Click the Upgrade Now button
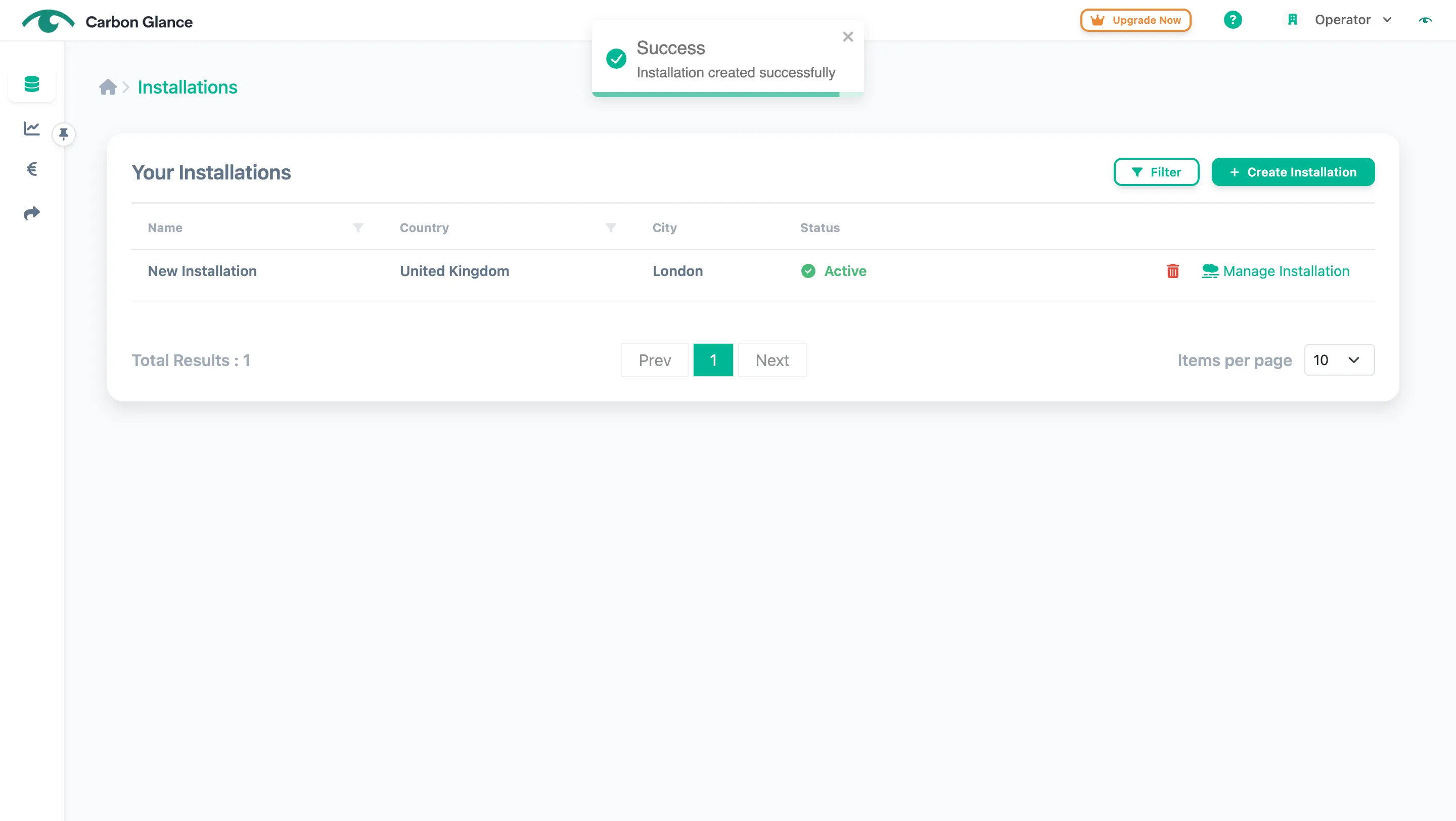The height and width of the screenshot is (821, 1456). coord(1136,20)
